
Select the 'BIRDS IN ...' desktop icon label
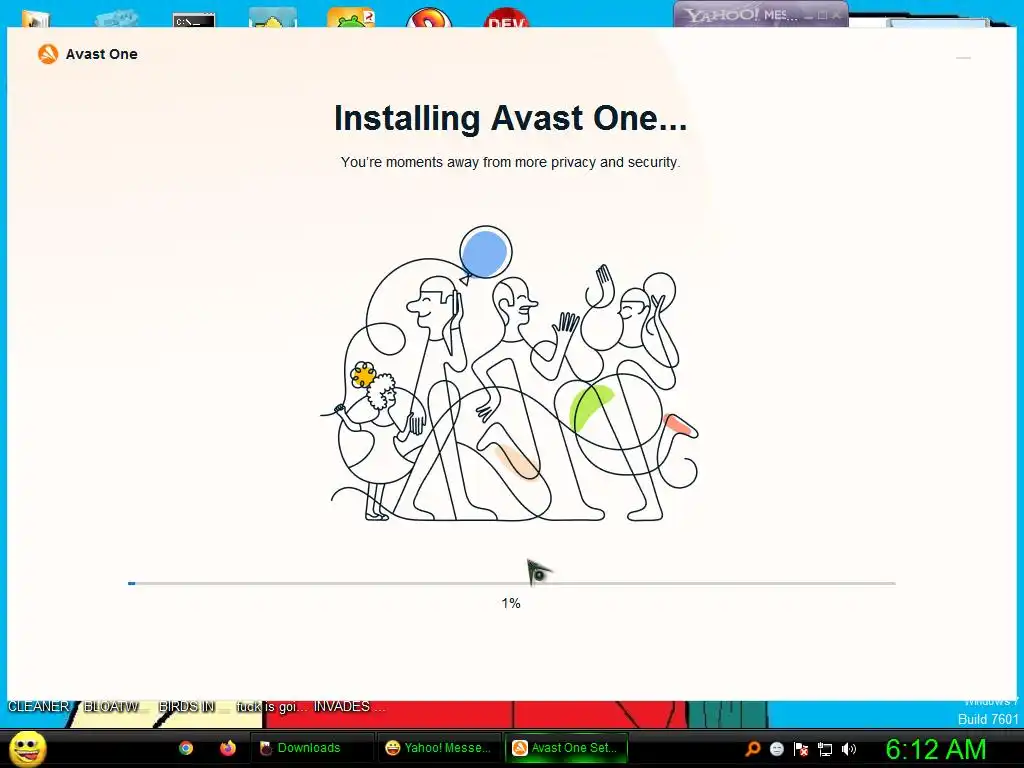[193, 707]
